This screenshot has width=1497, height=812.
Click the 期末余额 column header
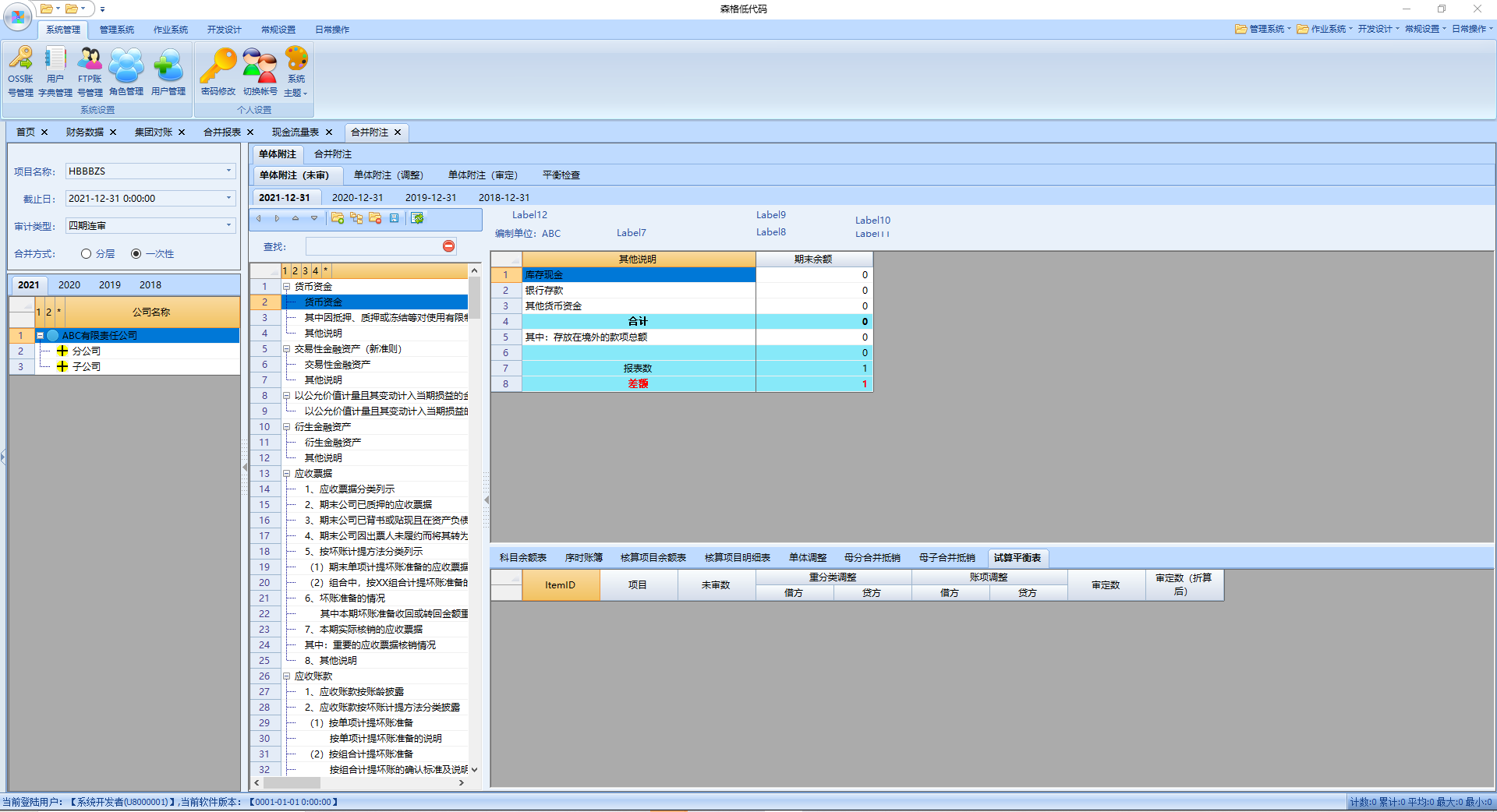click(813, 259)
